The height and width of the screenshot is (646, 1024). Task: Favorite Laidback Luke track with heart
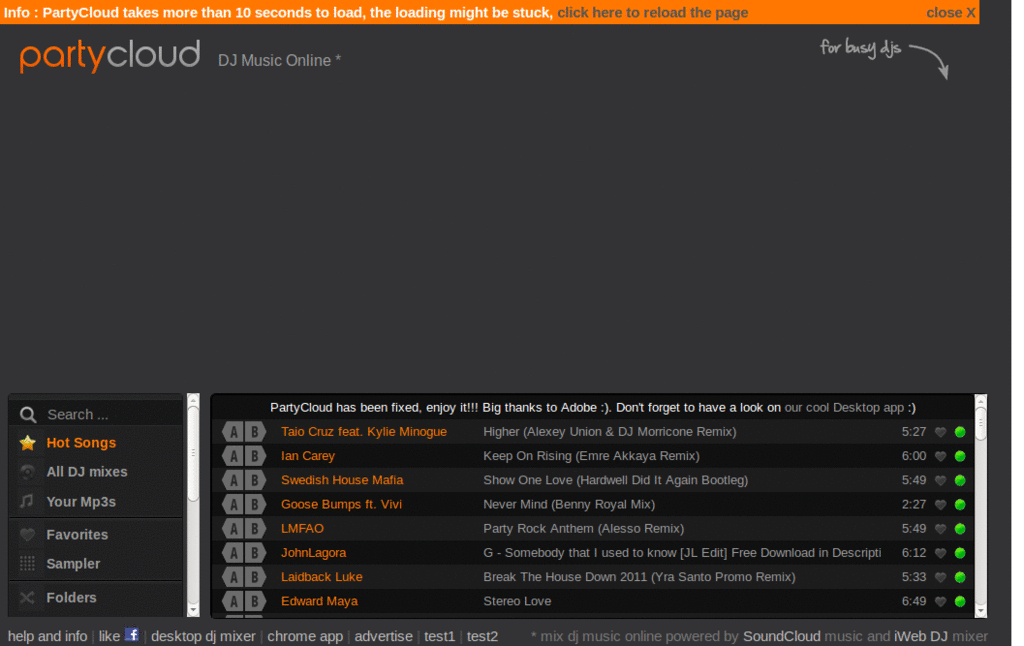pos(940,577)
